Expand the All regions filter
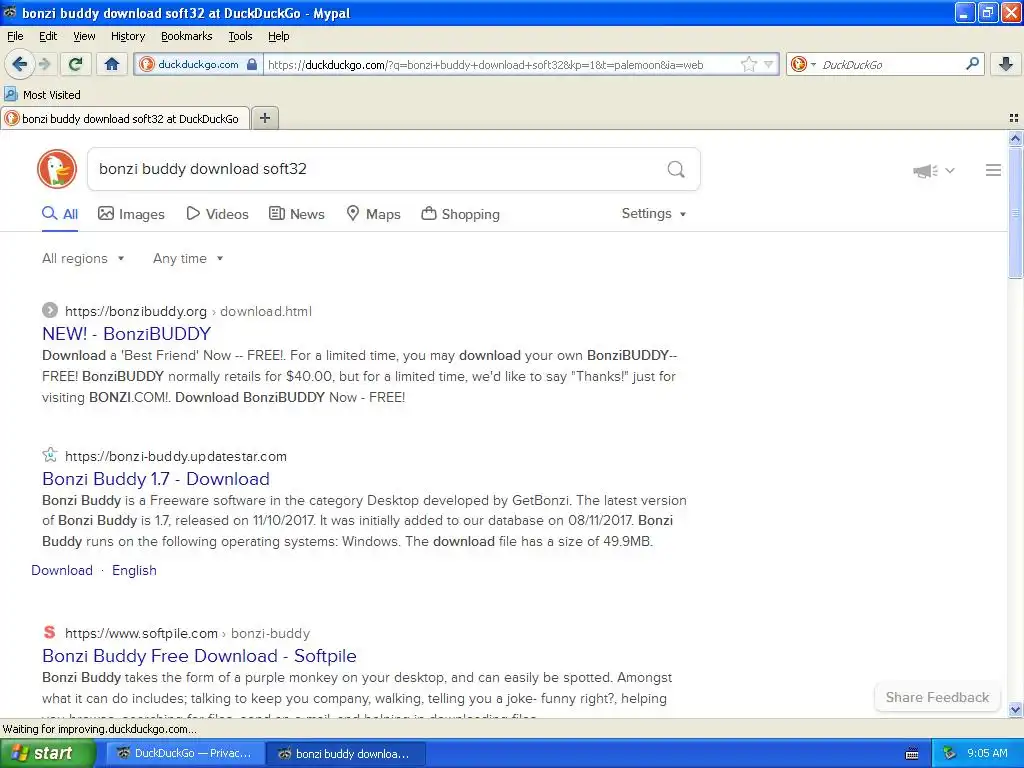The image size is (1024, 768). click(83, 259)
